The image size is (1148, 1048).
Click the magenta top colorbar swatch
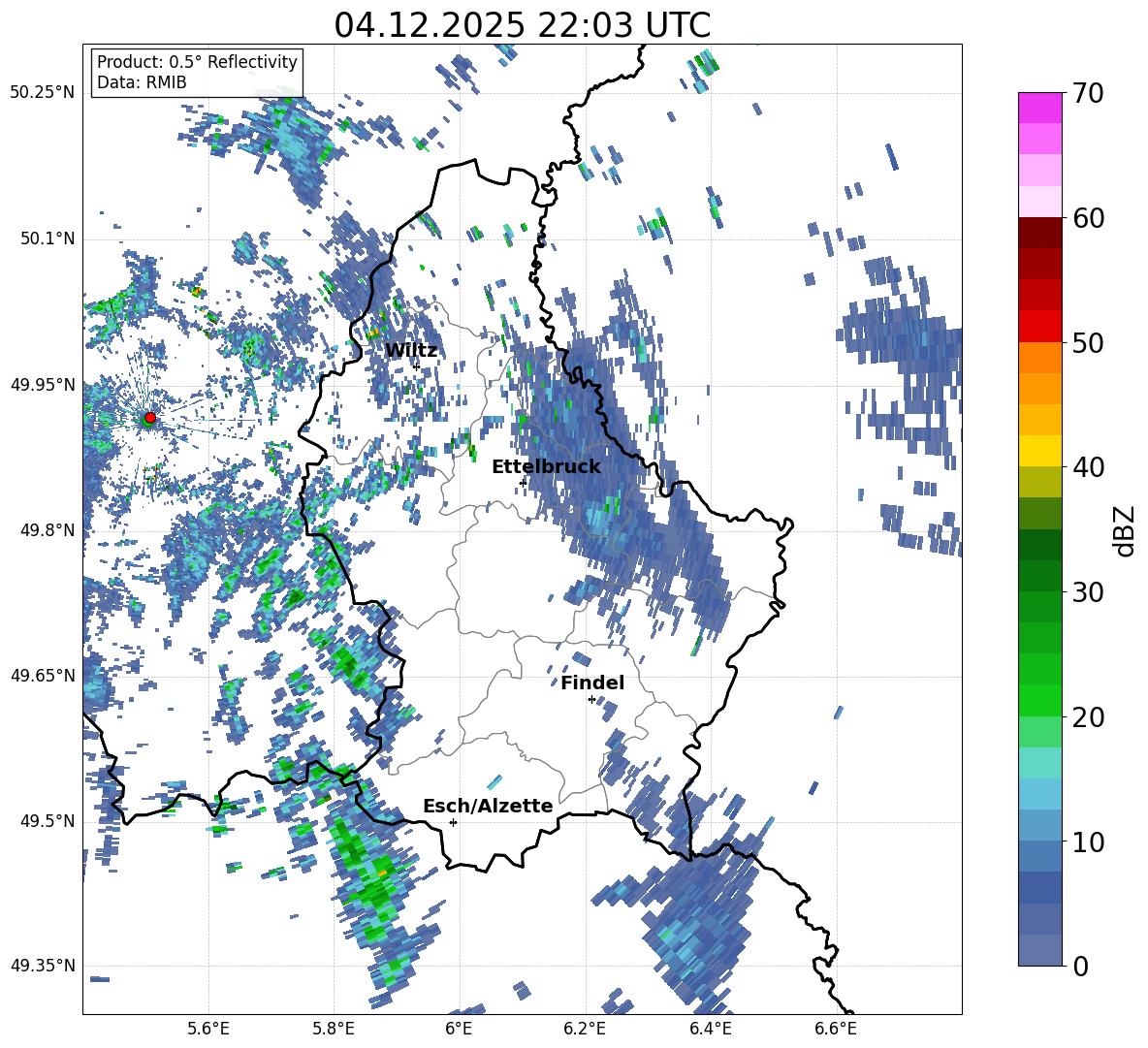(x=1039, y=108)
